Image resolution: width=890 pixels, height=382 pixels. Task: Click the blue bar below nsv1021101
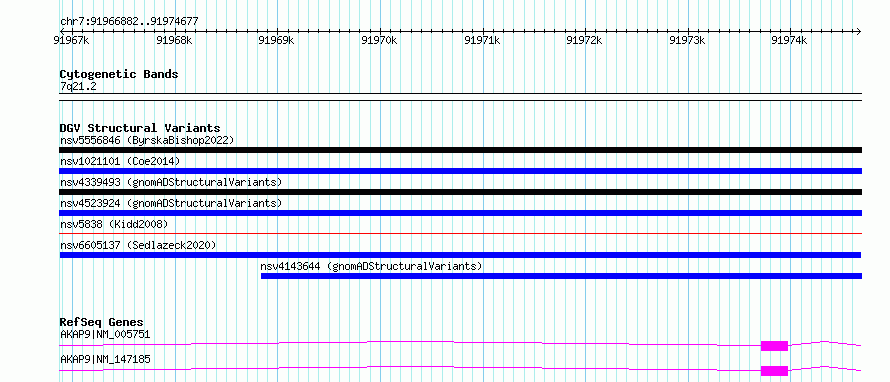tap(460, 171)
